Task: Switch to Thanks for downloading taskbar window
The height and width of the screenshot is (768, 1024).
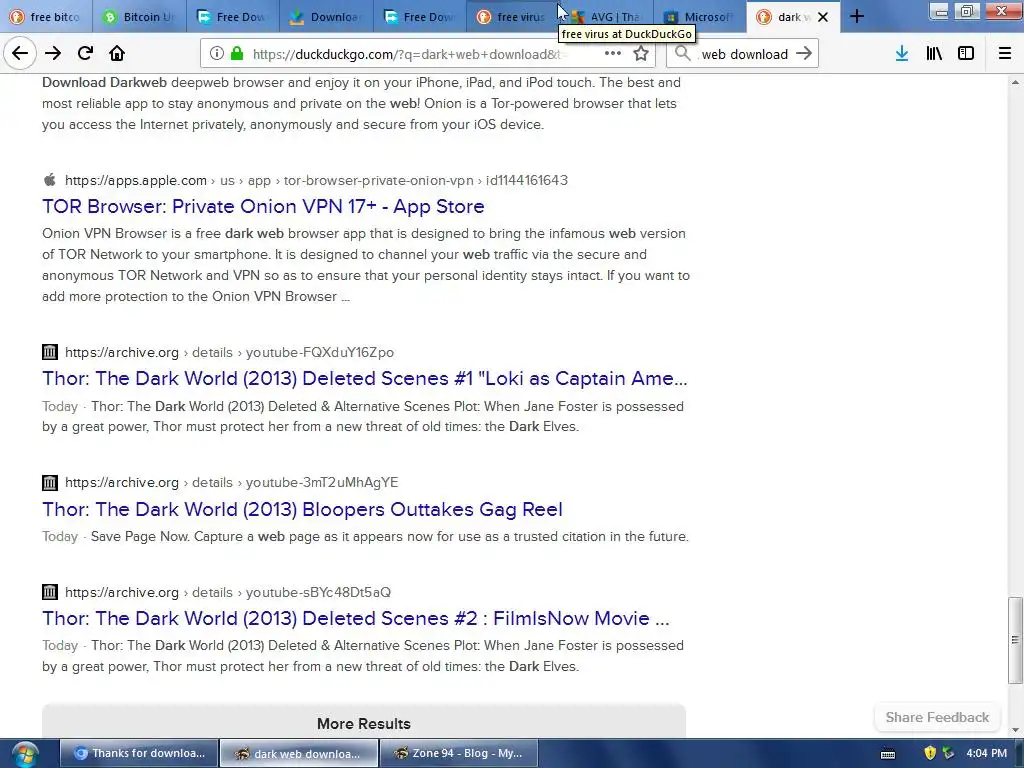Action: click(x=139, y=753)
